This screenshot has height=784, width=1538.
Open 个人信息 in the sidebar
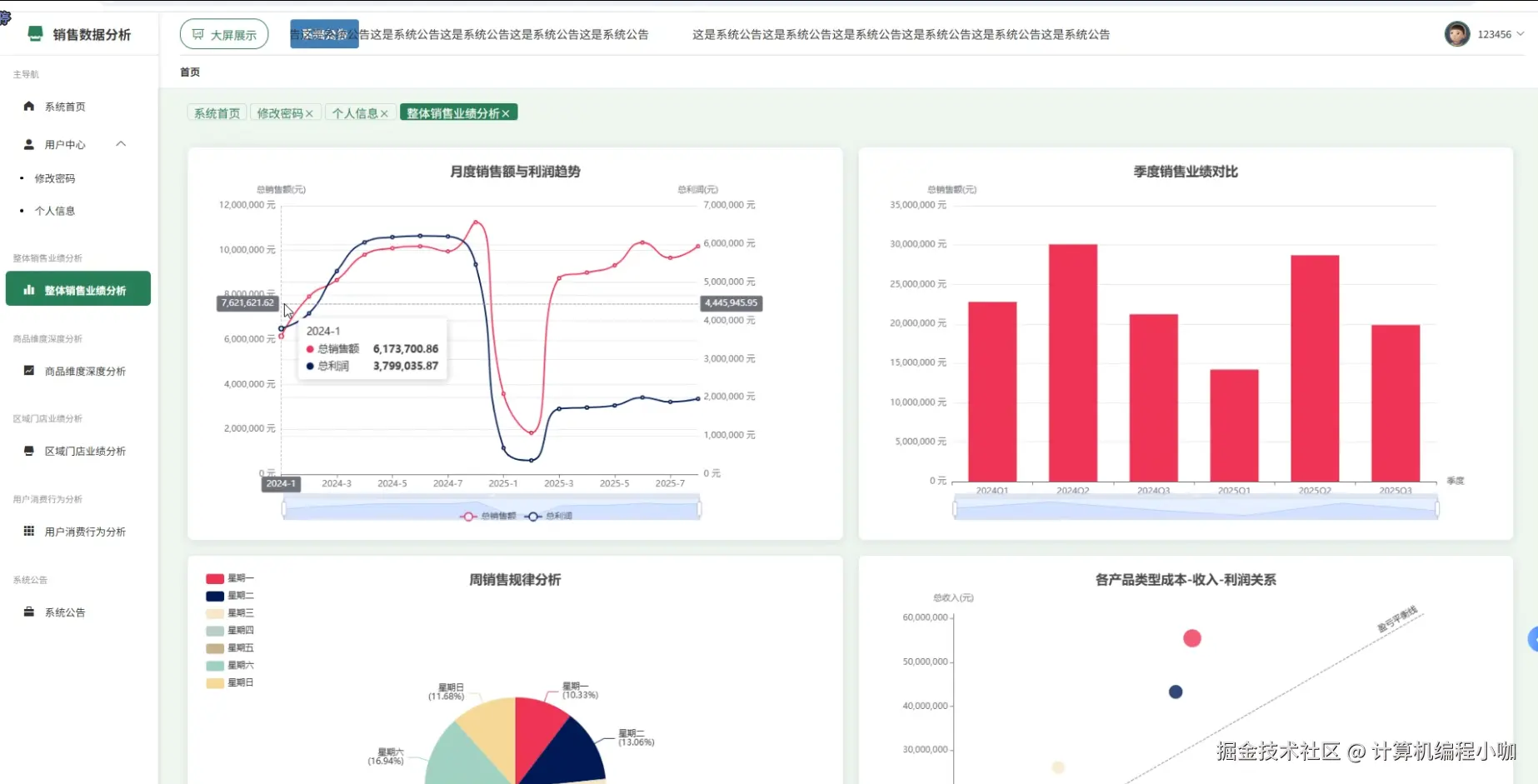55,211
